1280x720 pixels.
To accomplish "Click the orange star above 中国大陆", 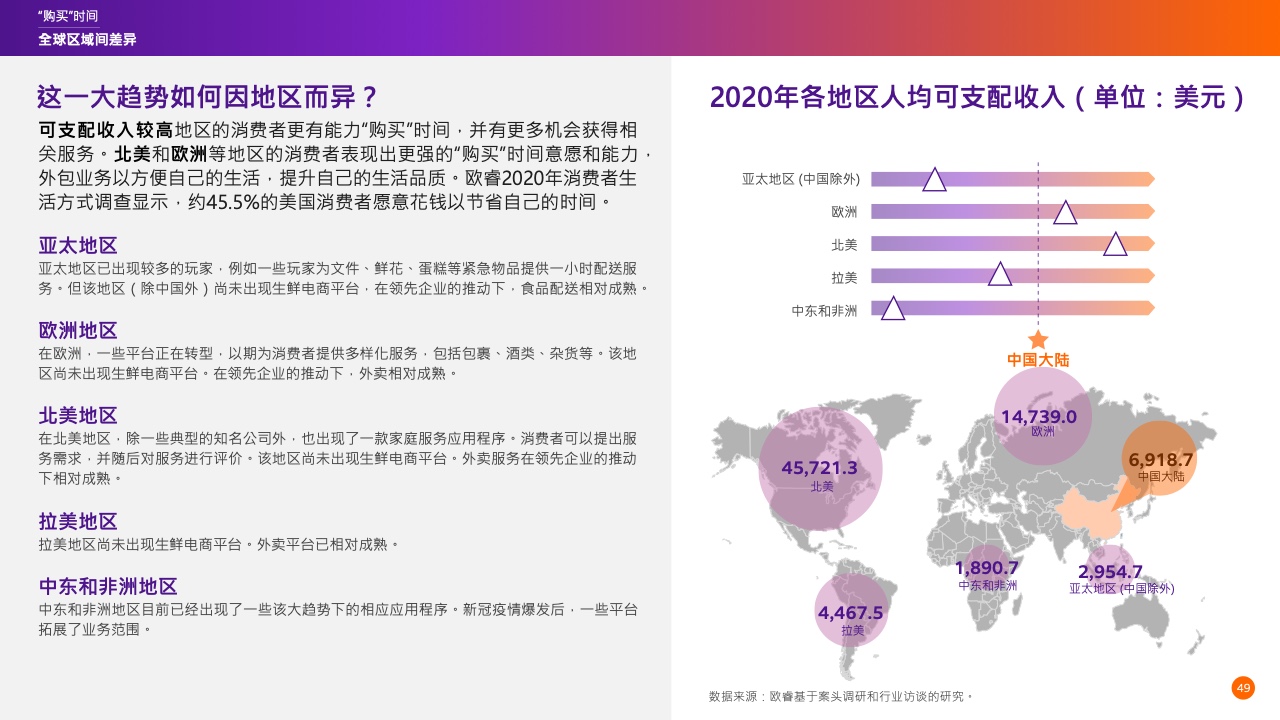I will [1038, 340].
